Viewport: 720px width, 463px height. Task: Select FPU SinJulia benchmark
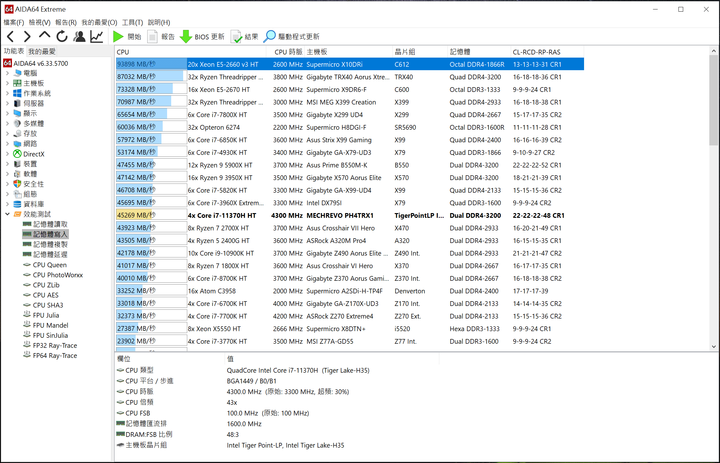pyautogui.click(x=46, y=335)
